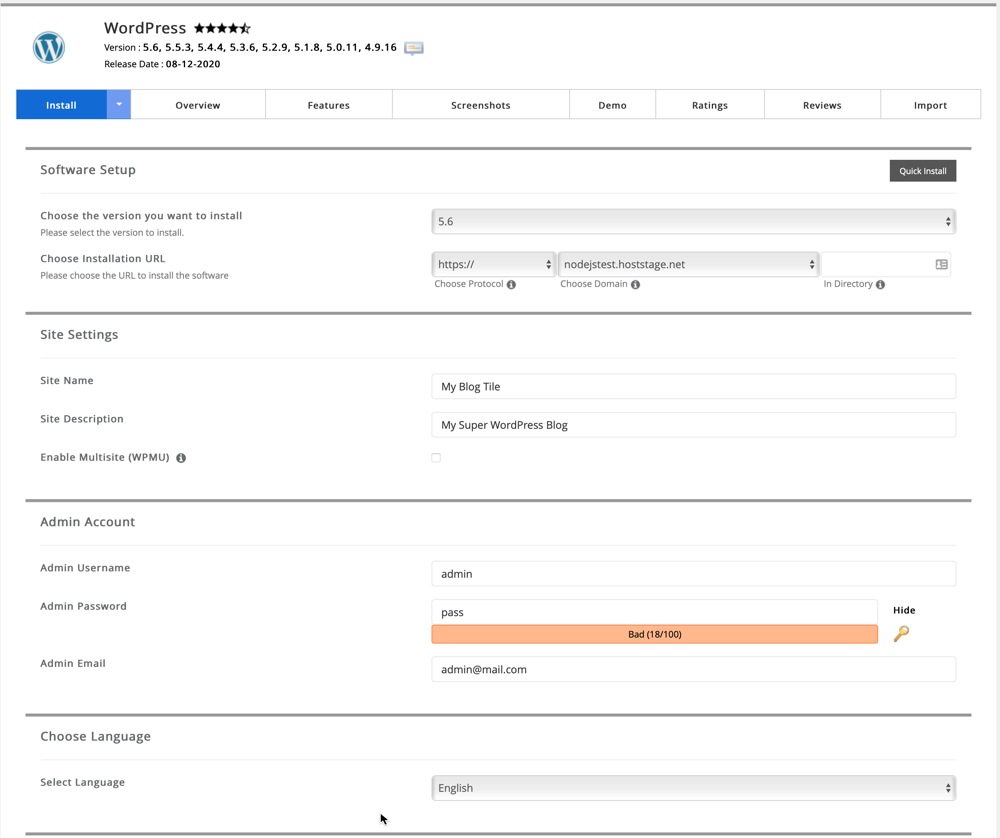Open the version dropdown showing 5.6
1000x838 pixels.
(x=693, y=221)
